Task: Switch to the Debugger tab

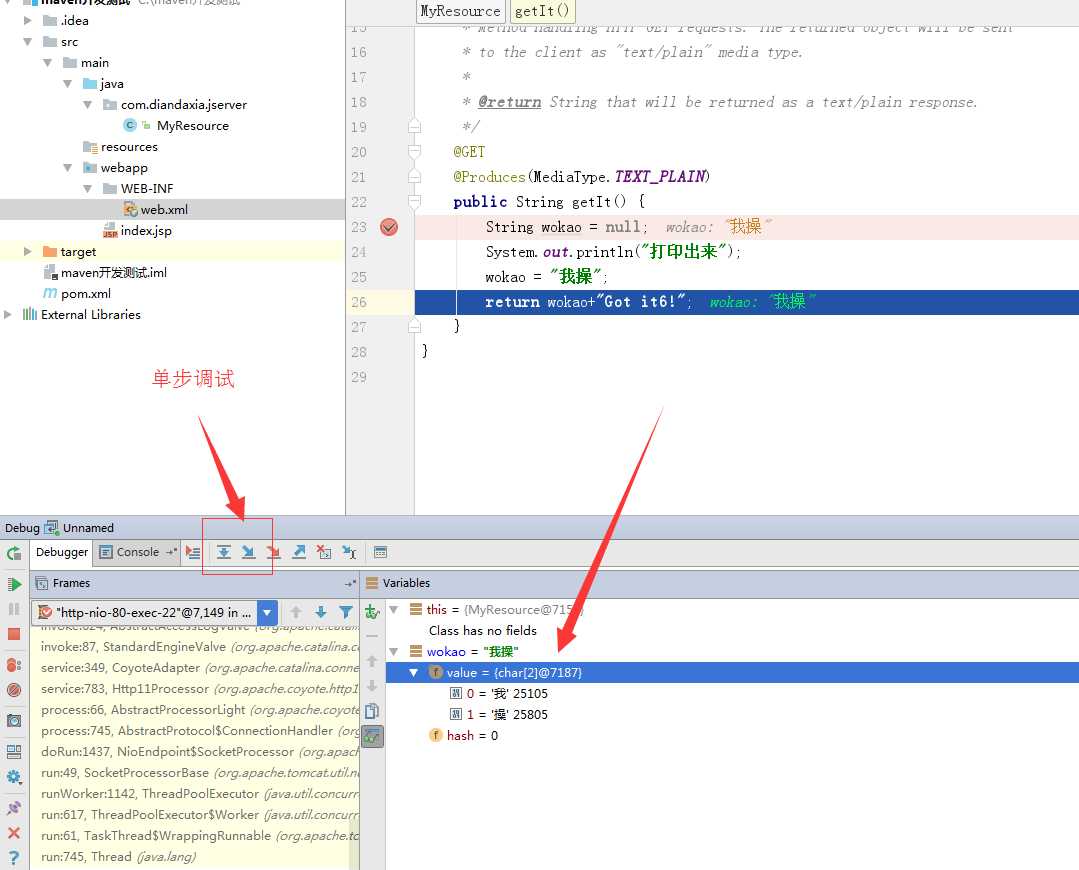Action: point(62,552)
